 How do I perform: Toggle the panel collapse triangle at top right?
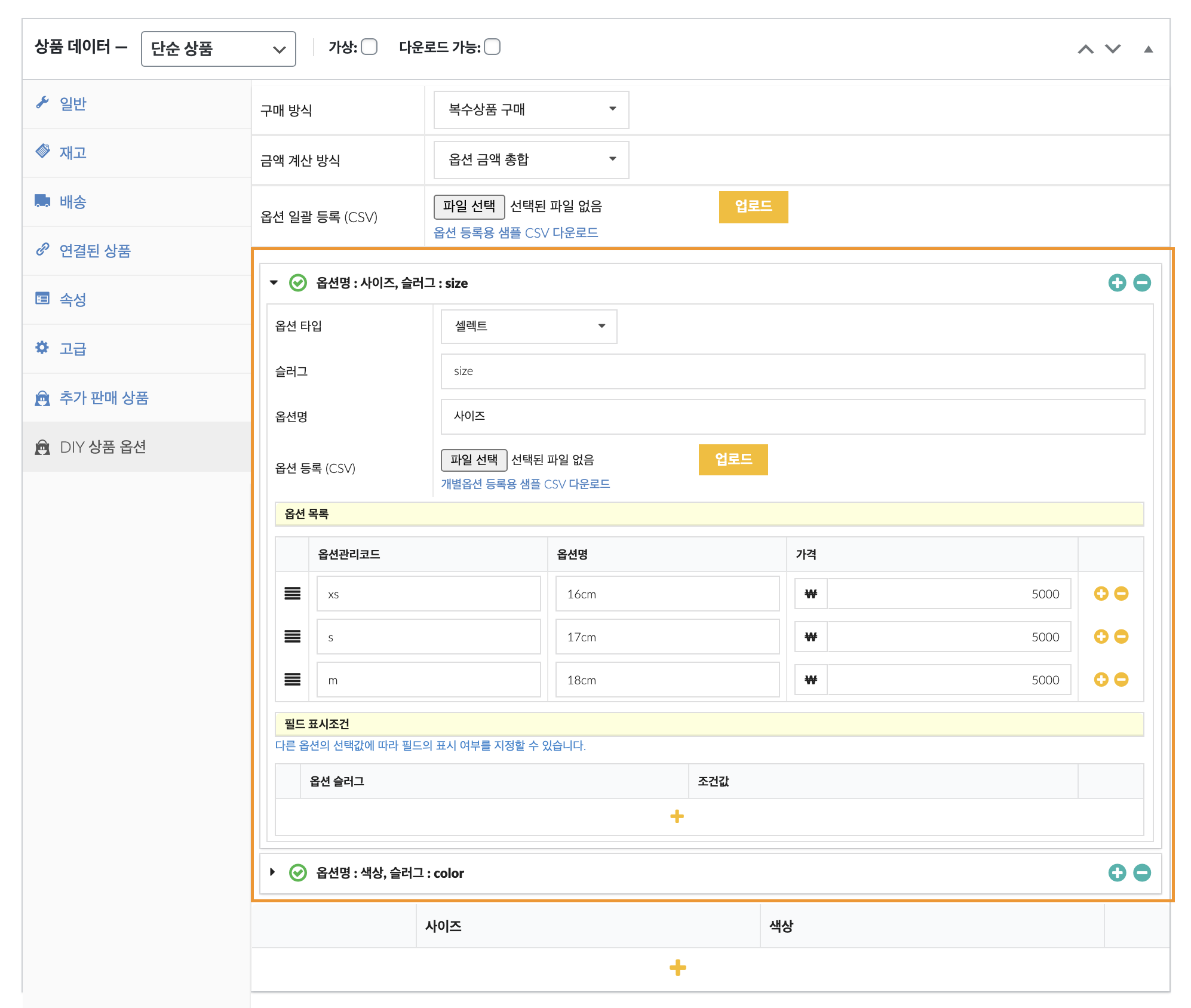[1148, 49]
